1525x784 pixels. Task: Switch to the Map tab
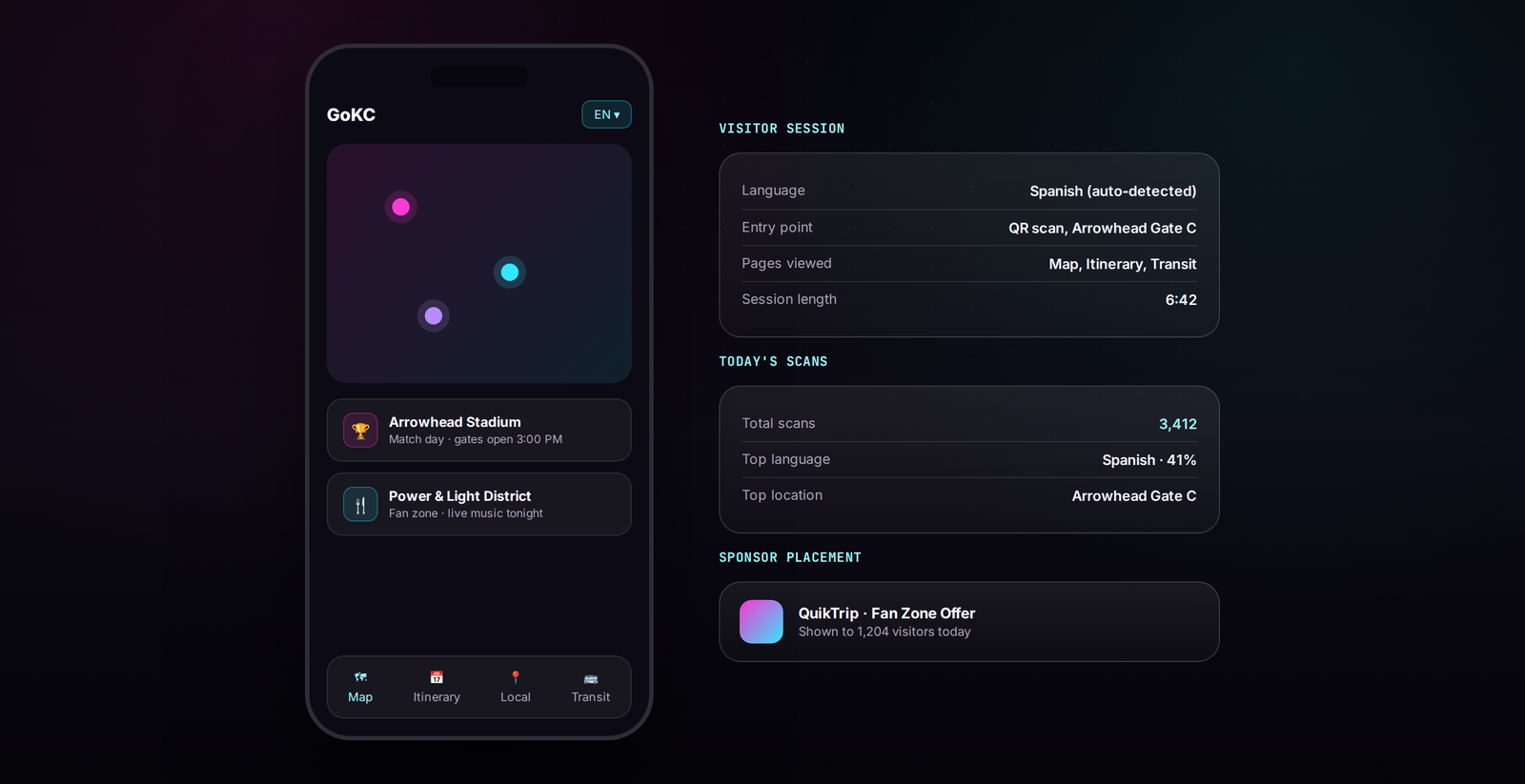click(x=360, y=687)
